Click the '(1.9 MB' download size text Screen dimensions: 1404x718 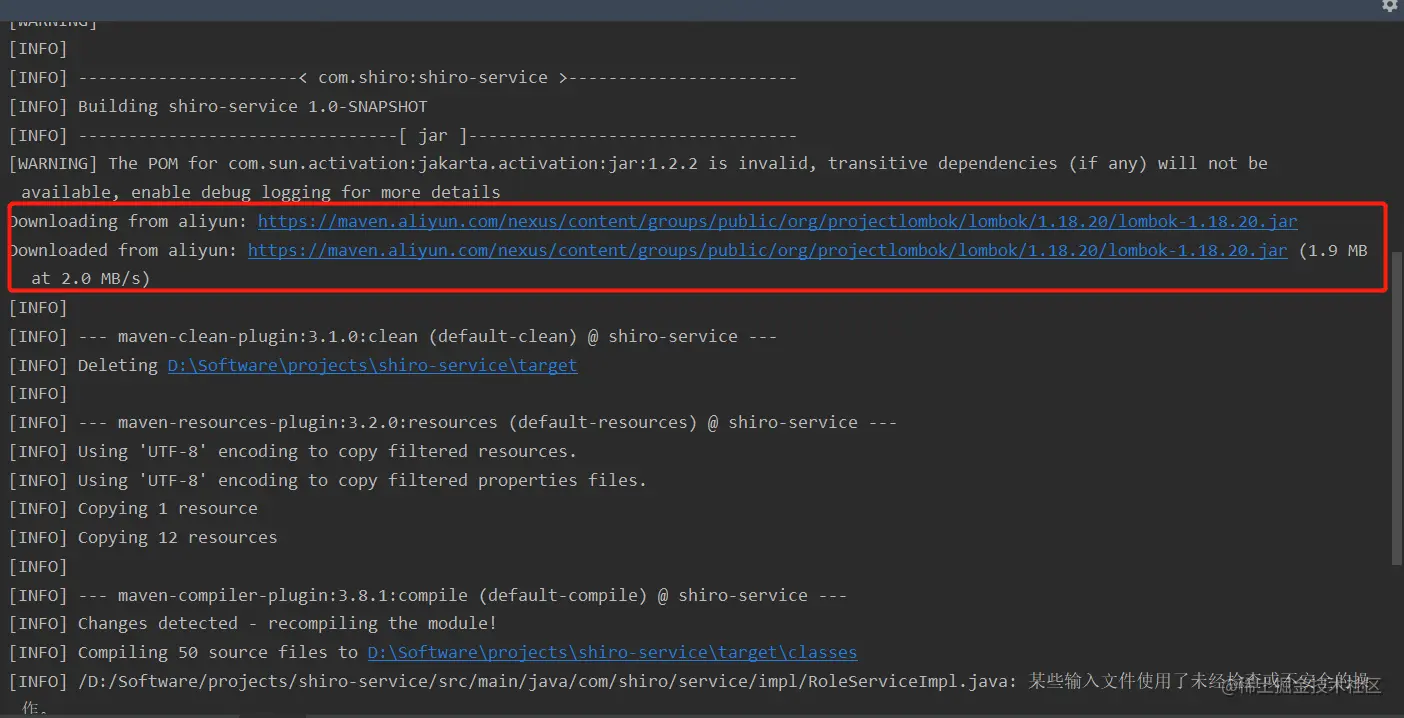[x=1333, y=250]
